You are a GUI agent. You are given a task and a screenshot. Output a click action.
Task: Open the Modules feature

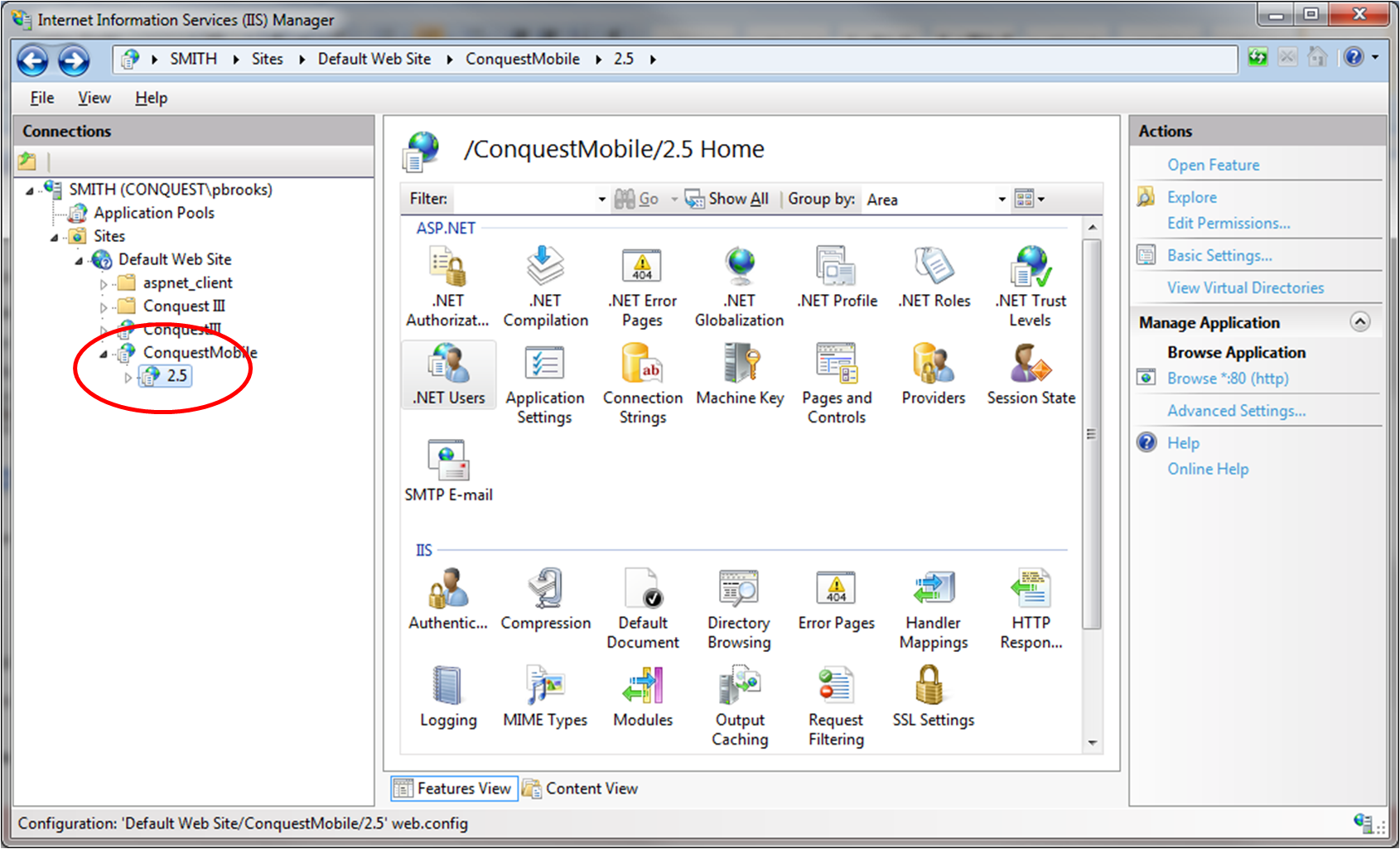[x=643, y=697]
